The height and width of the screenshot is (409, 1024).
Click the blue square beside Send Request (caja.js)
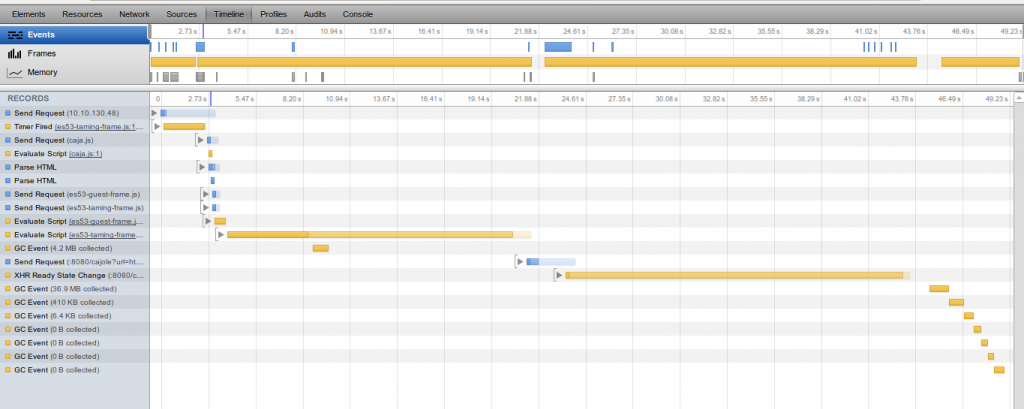tap(8, 140)
